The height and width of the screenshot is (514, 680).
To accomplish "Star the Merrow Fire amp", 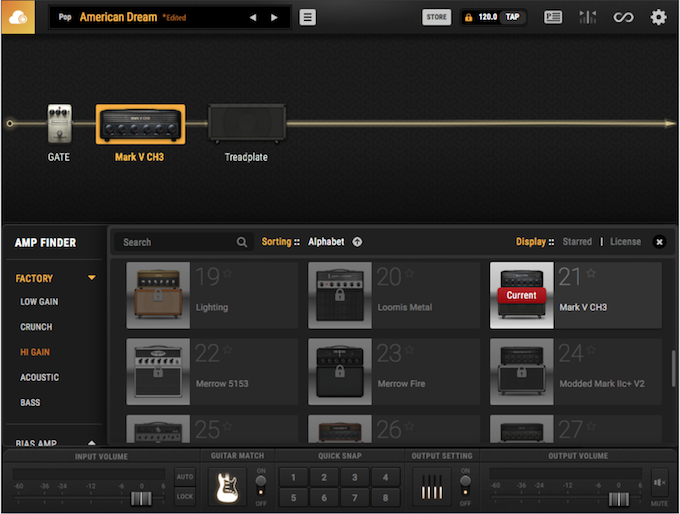I will (409, 350).
